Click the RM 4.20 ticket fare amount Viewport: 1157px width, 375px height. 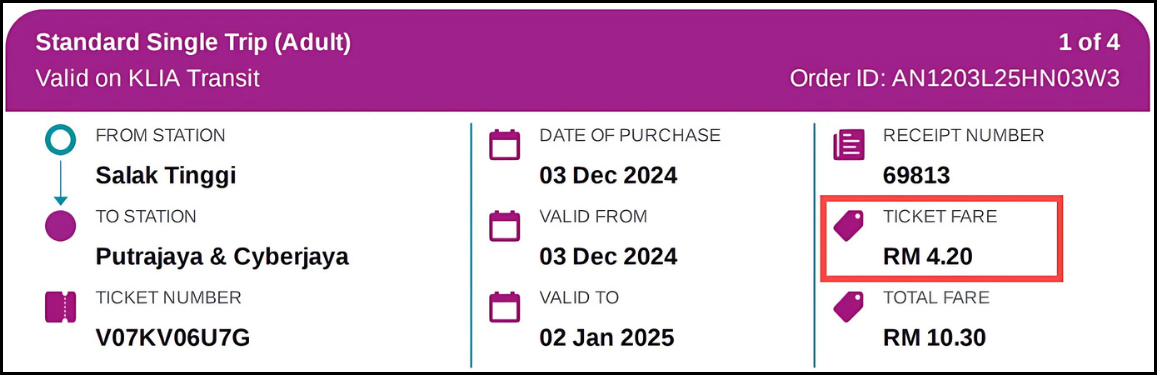coord(928,257)
